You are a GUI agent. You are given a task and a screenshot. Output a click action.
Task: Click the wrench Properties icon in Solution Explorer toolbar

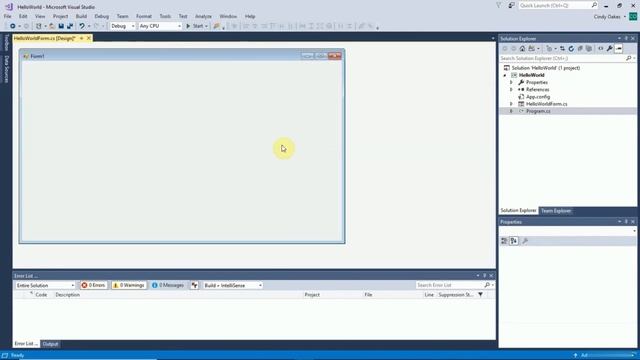609,49
